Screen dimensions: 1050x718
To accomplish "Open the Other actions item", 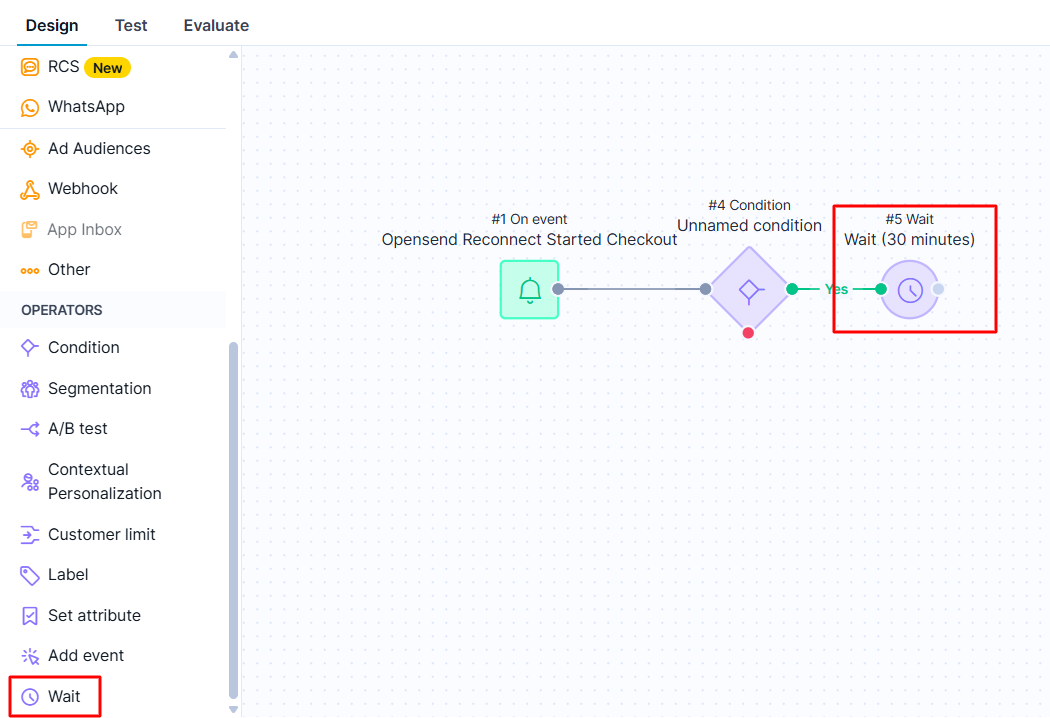I will [69, 270].
